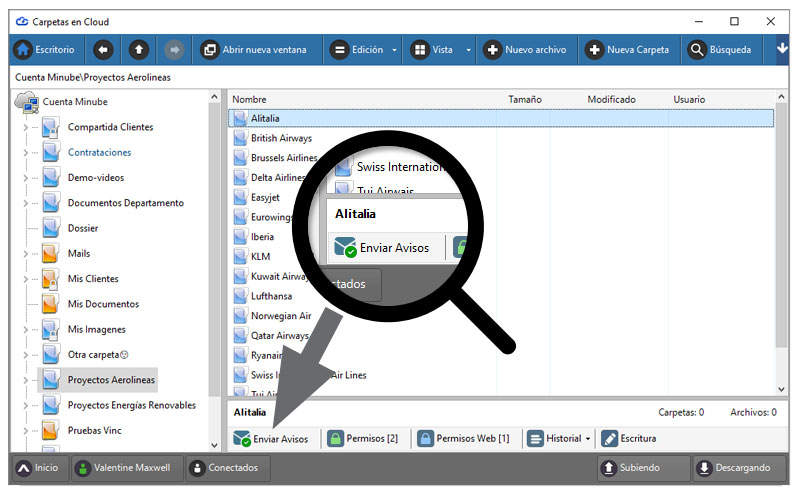Select Documentos Departamento folder

126,203
